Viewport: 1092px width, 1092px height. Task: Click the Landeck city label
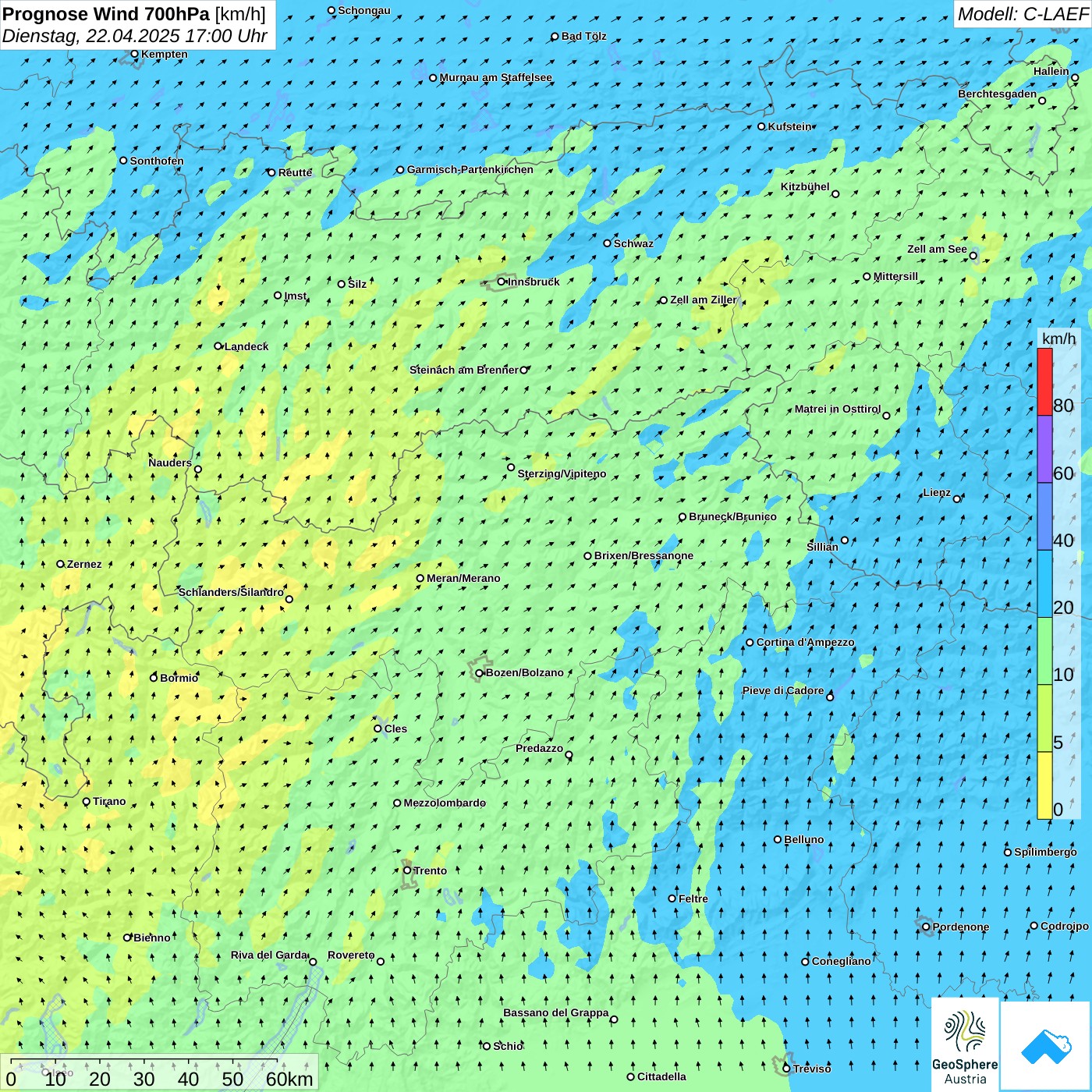pyautogui.click(x=246, y=346)
